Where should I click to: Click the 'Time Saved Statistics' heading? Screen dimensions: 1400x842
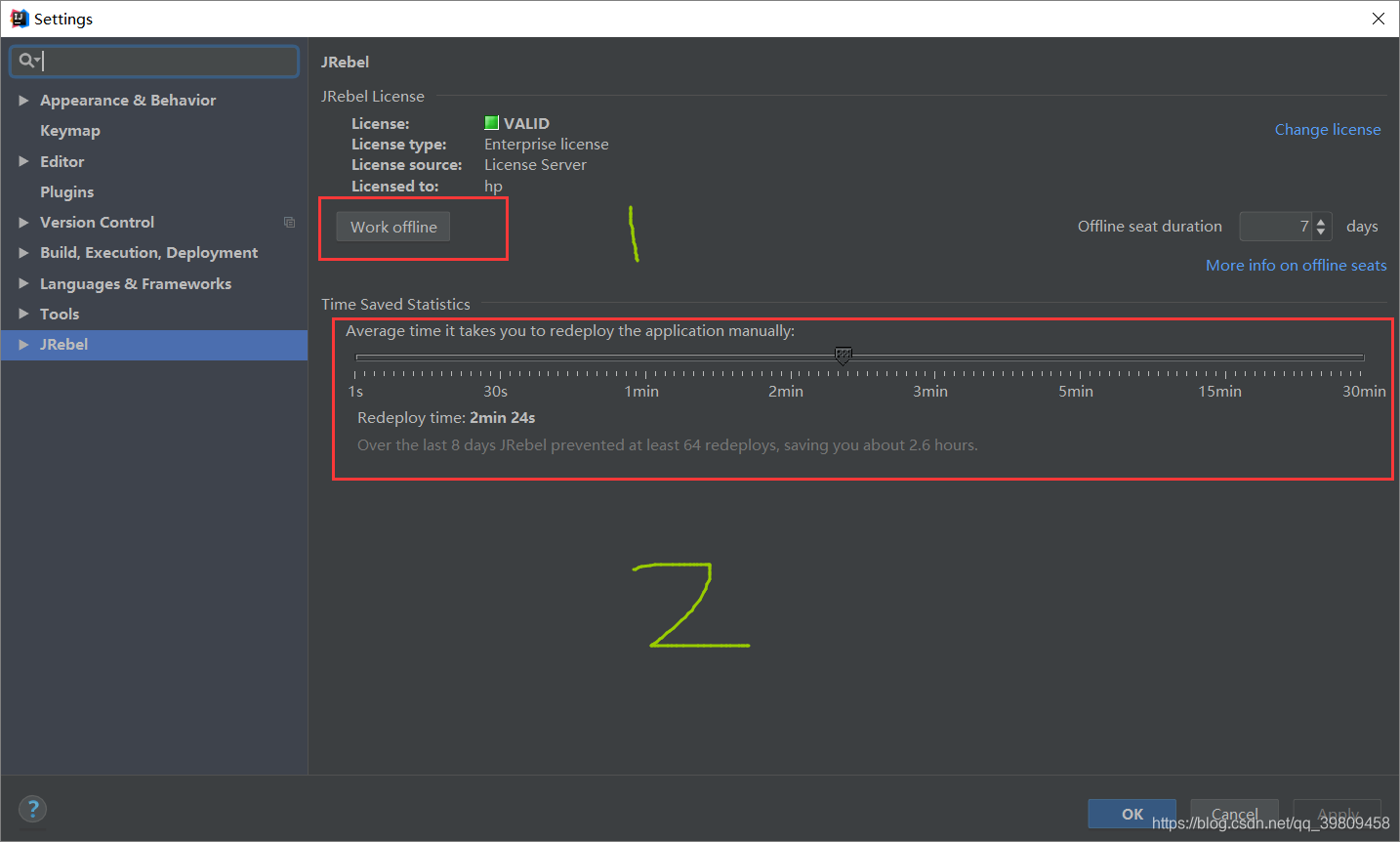(x=395, y=305)
